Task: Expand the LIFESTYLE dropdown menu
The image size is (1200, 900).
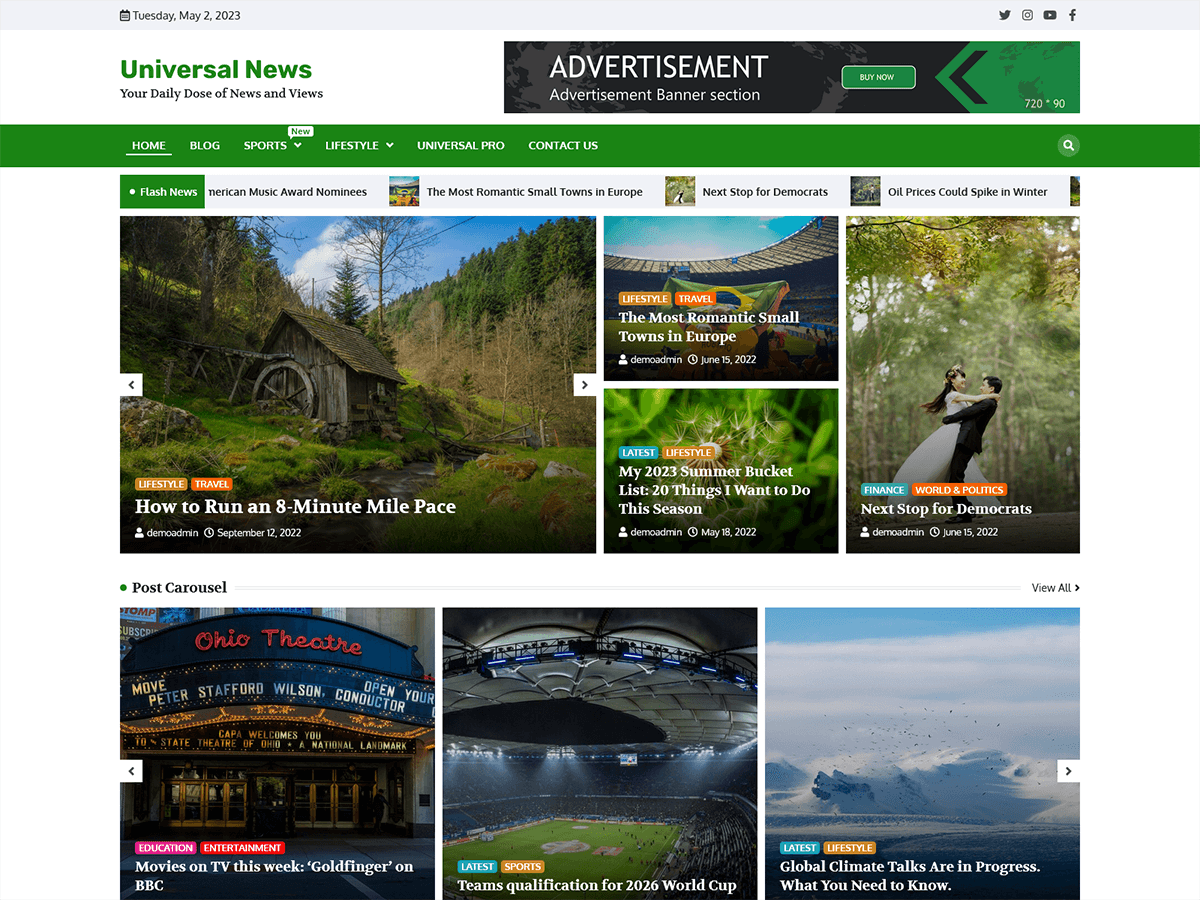Action: pos(359,145)
